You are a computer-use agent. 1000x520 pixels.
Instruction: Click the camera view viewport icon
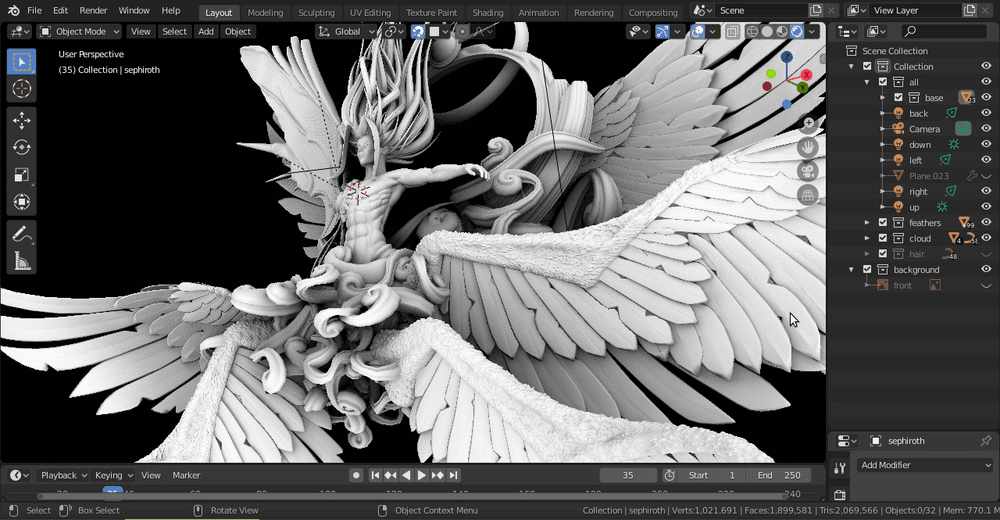tap(808, 171)
